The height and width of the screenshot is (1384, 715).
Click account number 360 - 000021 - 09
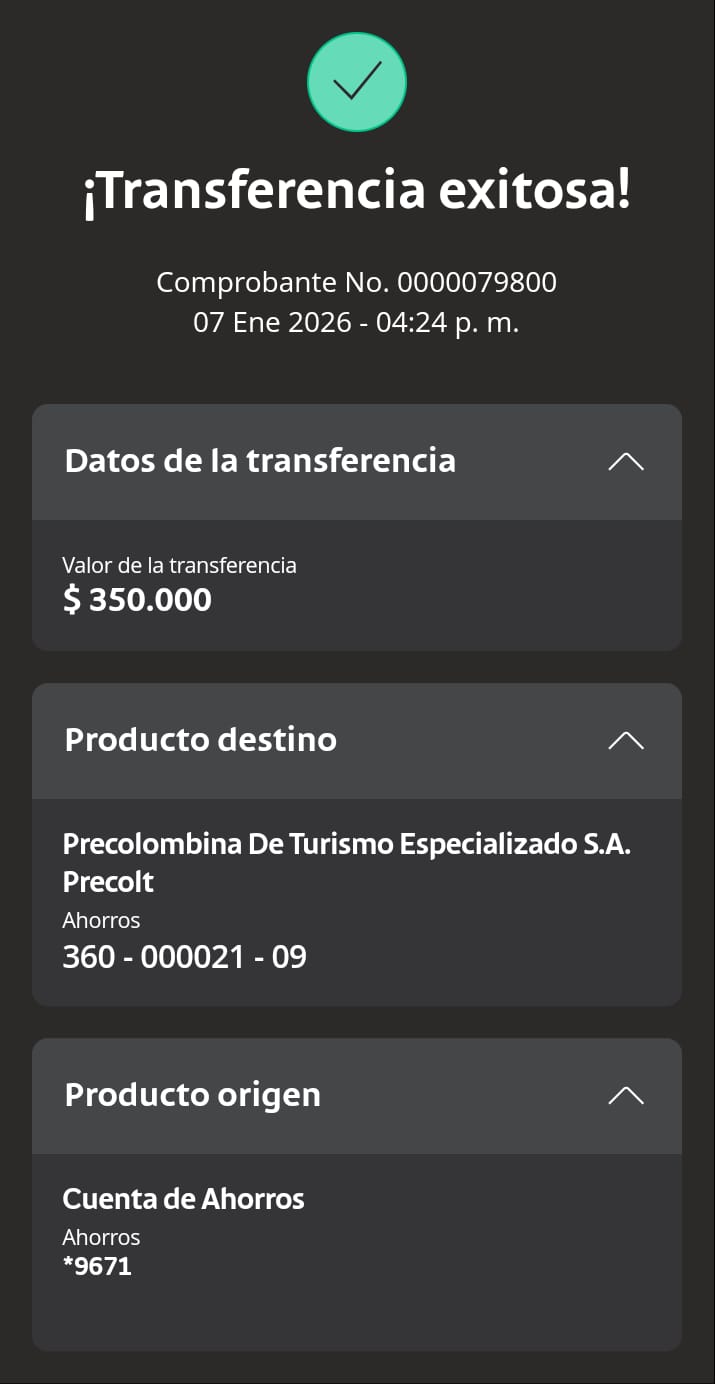(184, 957)
